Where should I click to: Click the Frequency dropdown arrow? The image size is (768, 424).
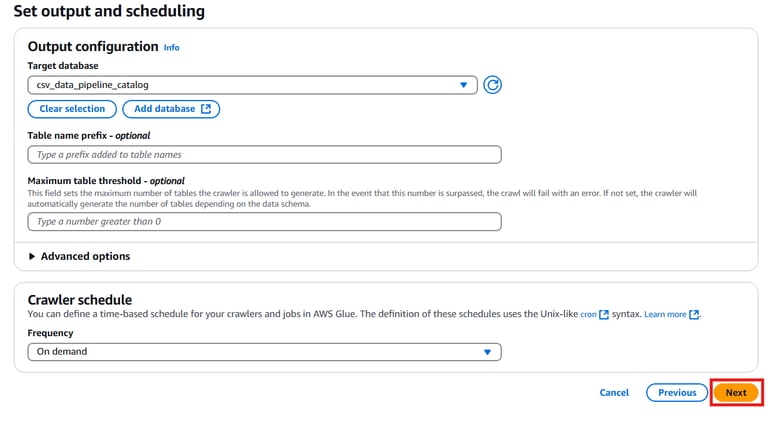click(488, 352)
